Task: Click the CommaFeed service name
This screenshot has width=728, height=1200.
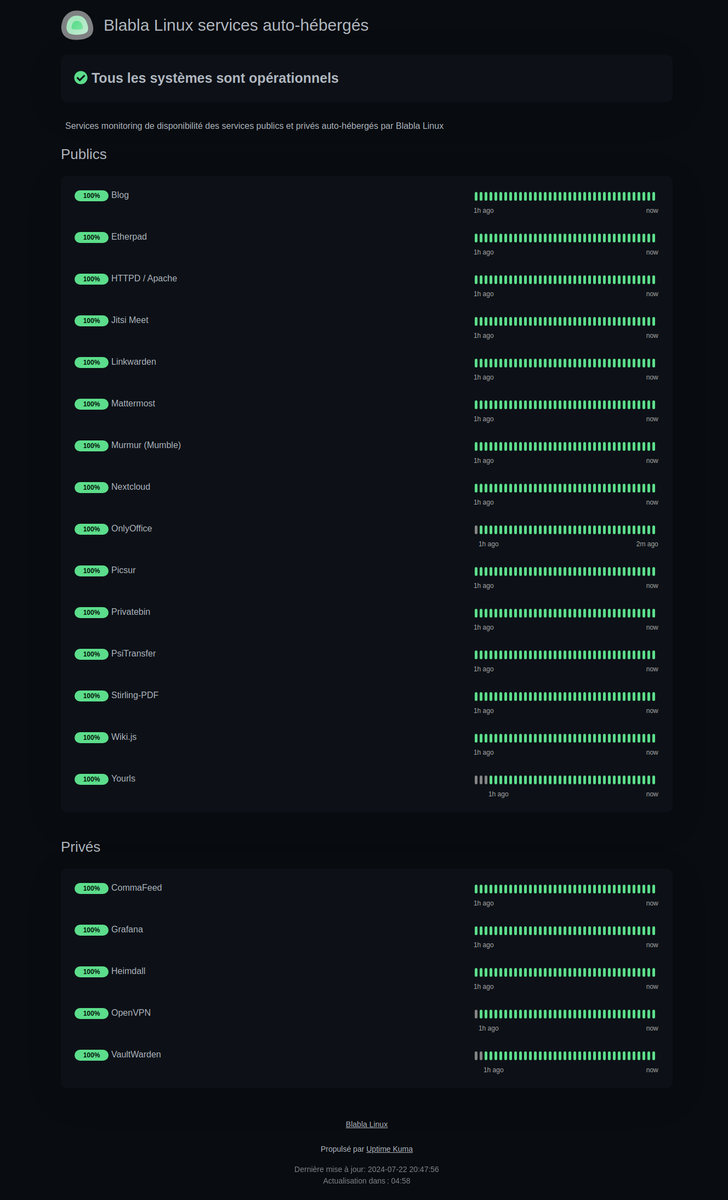Action: click(x=136, y=888)
